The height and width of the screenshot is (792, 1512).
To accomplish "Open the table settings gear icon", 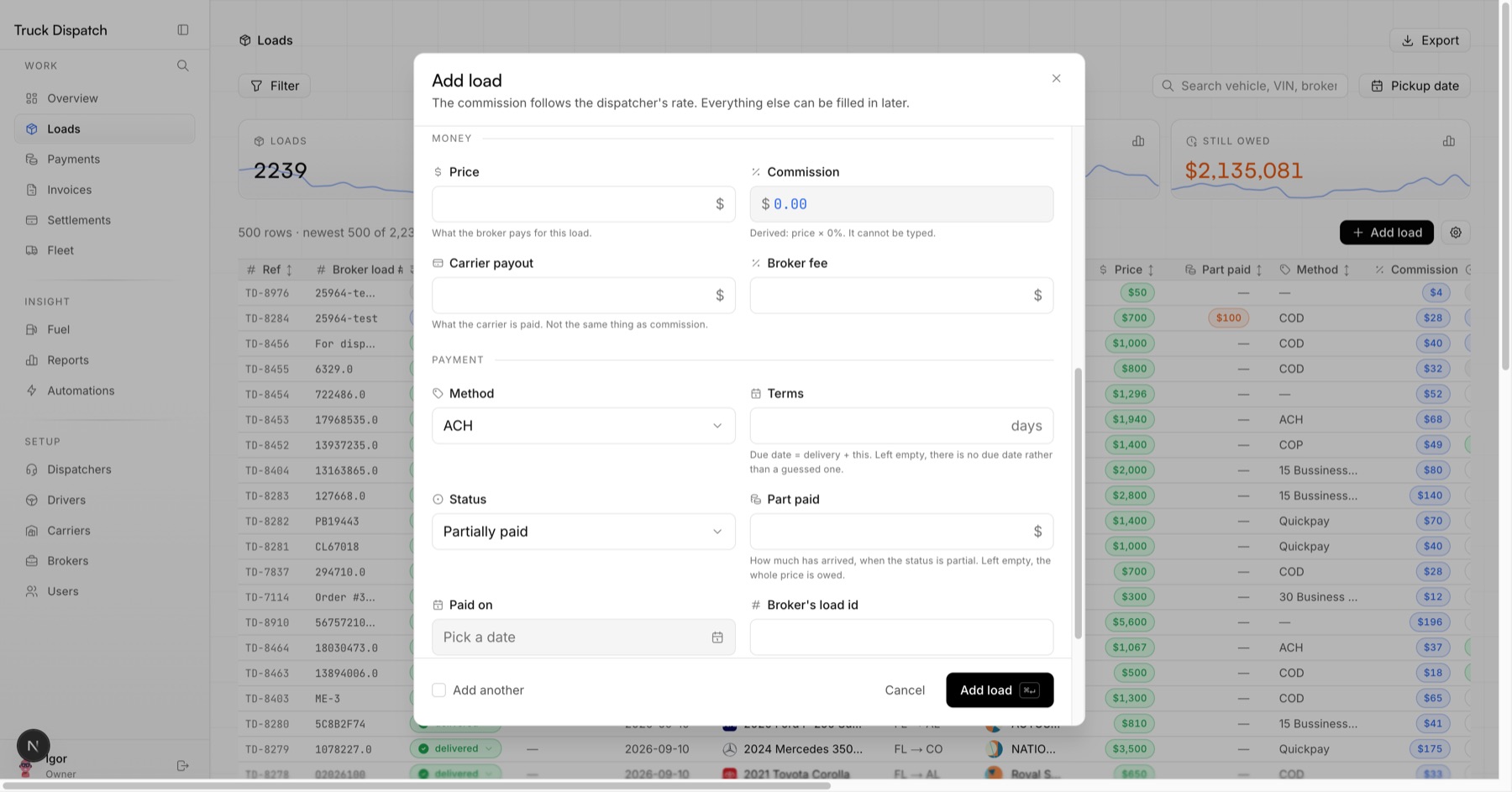I will pyautogui.click(x=1456, y=233).
